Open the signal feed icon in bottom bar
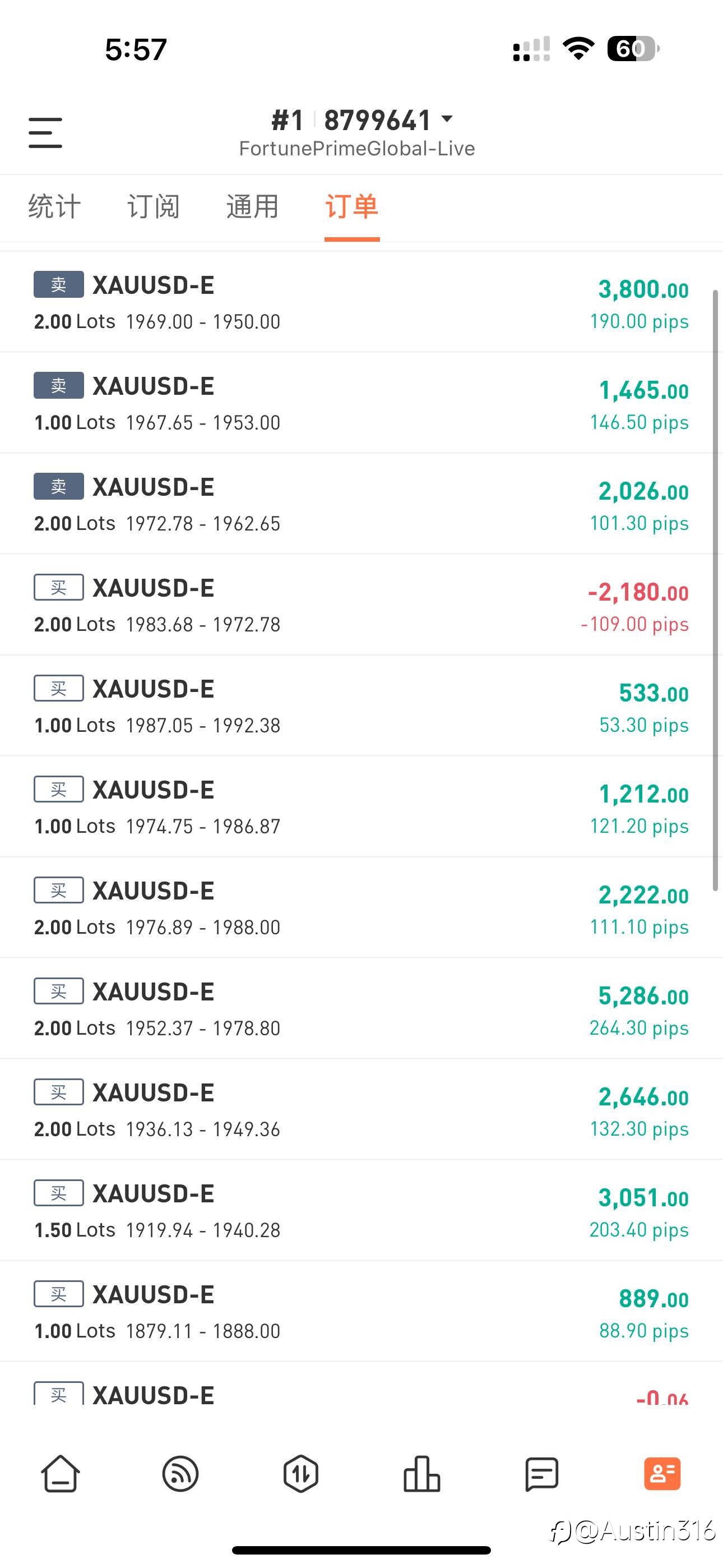 point(180,1474)
